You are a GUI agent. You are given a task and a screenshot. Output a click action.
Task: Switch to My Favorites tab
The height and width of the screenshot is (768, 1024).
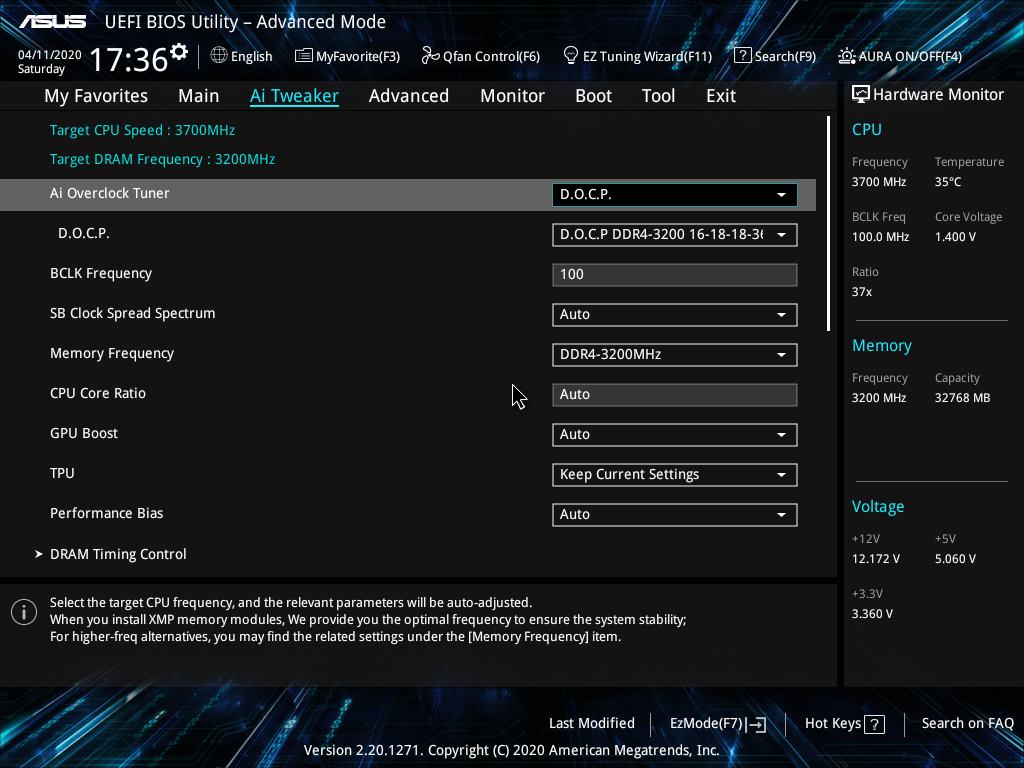point(96,96)
